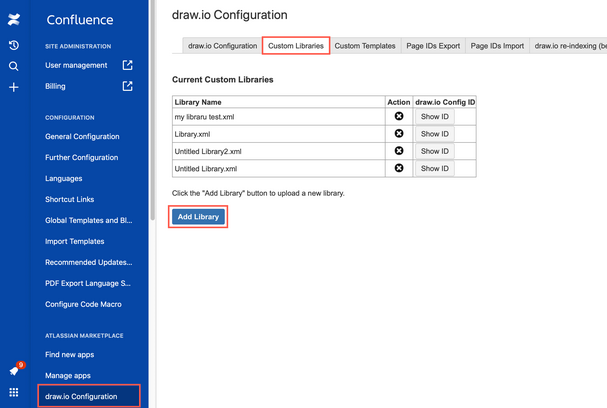Open Global Templates and Blueprints

point(88,220)
